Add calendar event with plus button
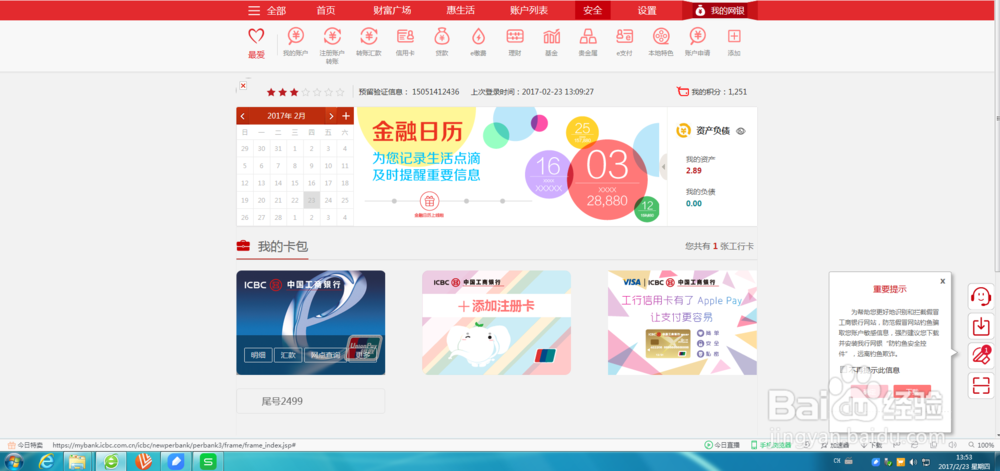 point(346,116)
